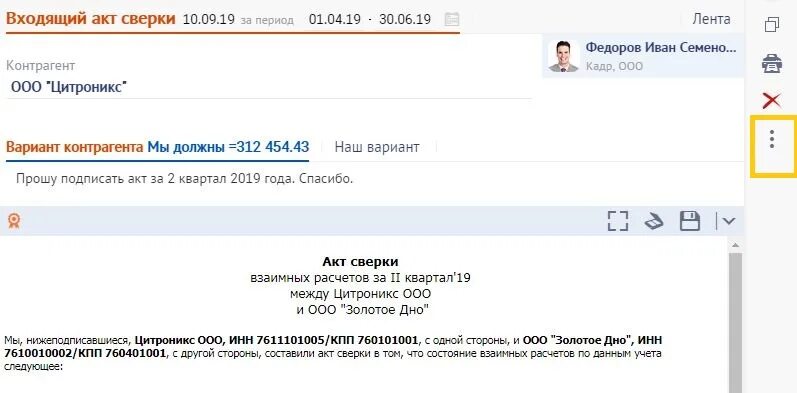Expand document preview to full screen
Image resolution: width=797 pixels, height=393 pixels.
618,221
